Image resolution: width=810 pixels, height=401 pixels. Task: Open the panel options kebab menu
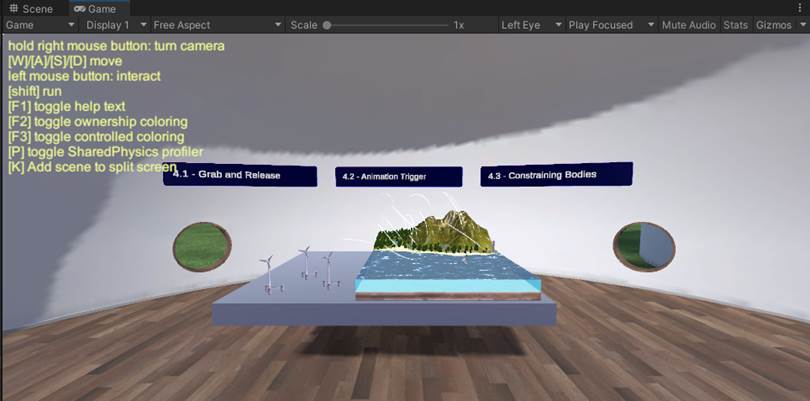pyautogui.click(x=801, y=8)
